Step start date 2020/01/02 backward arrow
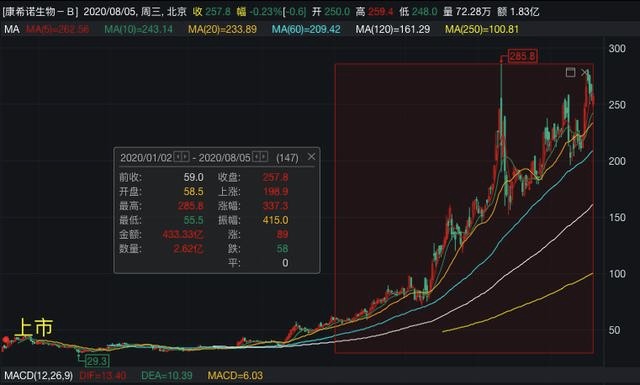Image resolution: width=640 pixels, height=385 pixels. (178, 156)
